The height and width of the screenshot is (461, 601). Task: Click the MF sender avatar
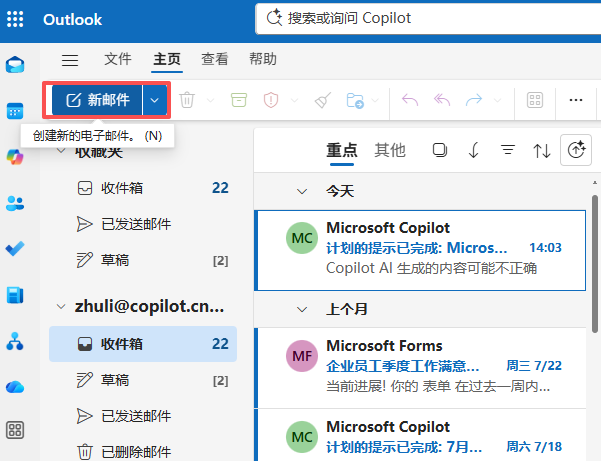302,356
